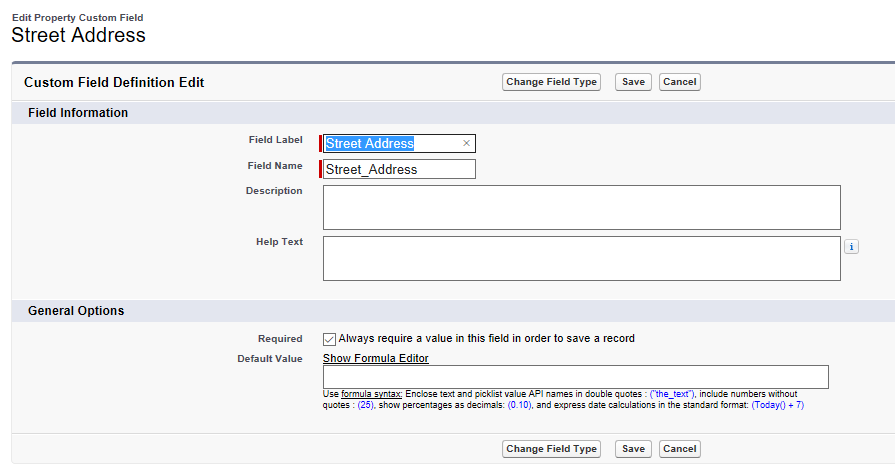
Task: Click the Help Text info icon
Action: pos(851,246)
